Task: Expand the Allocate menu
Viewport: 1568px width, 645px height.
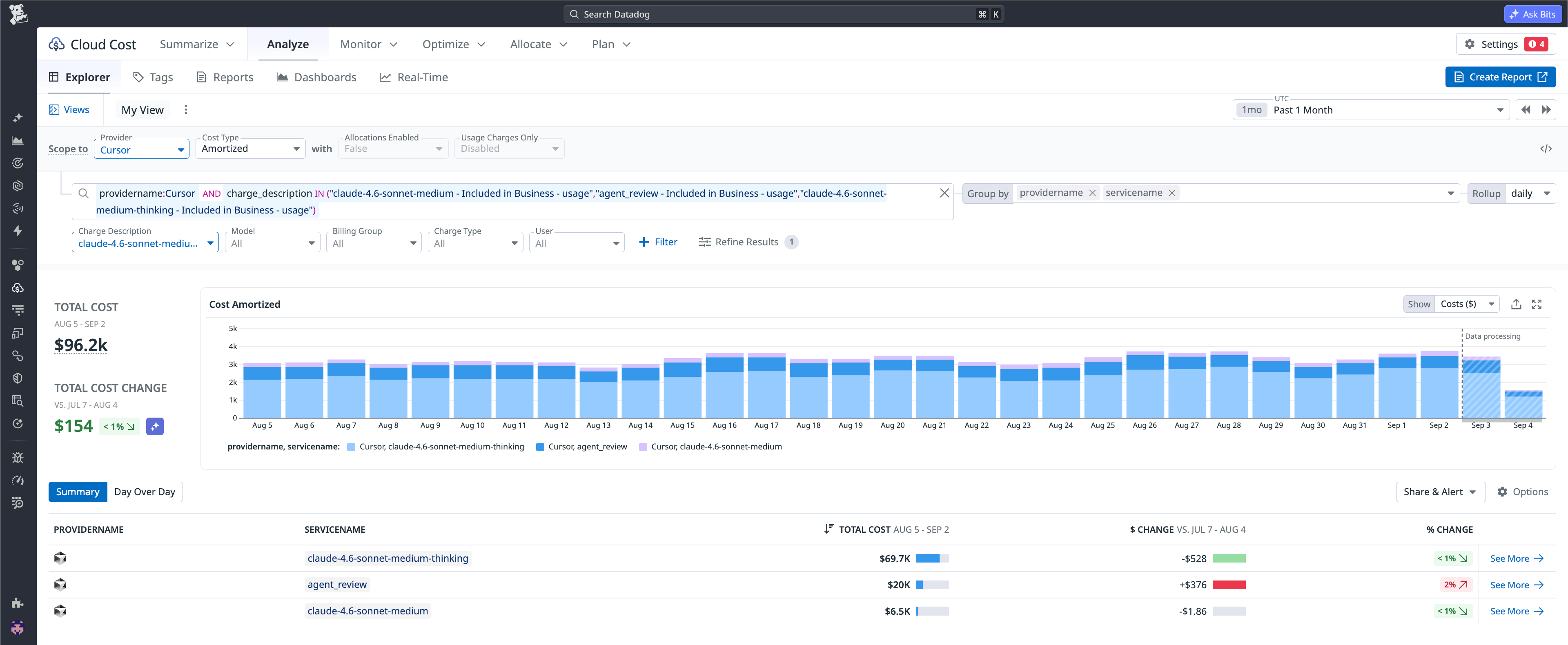Action: [x=538, y=44]
